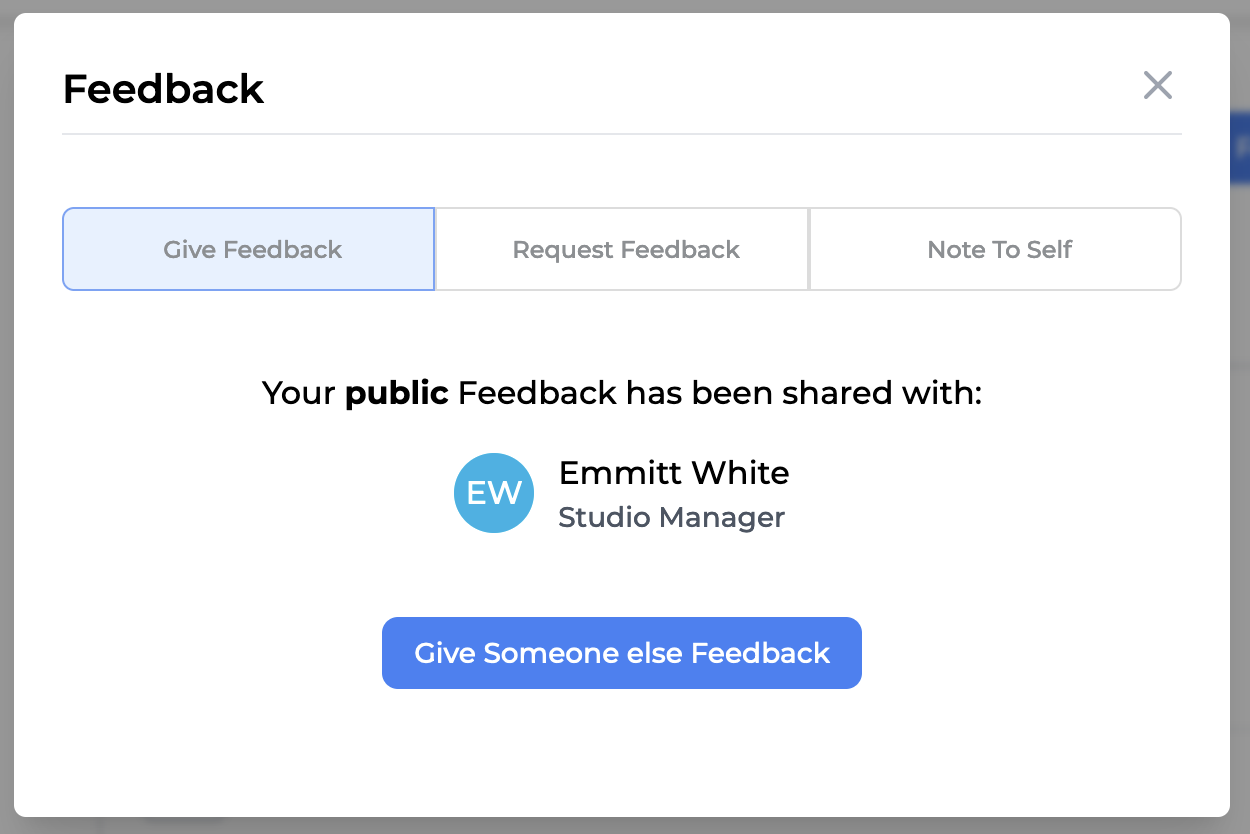This screenshot has width=1250, height=834.
Task: Click the word "Feedback" in the confirmation message
Action: [537, 393]
